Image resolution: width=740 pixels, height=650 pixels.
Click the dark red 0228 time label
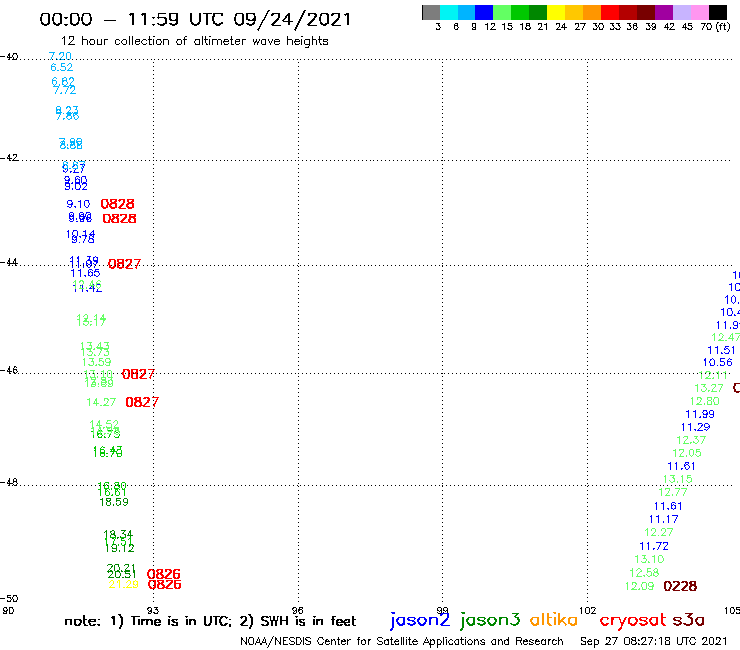click(x=680, y=586)
